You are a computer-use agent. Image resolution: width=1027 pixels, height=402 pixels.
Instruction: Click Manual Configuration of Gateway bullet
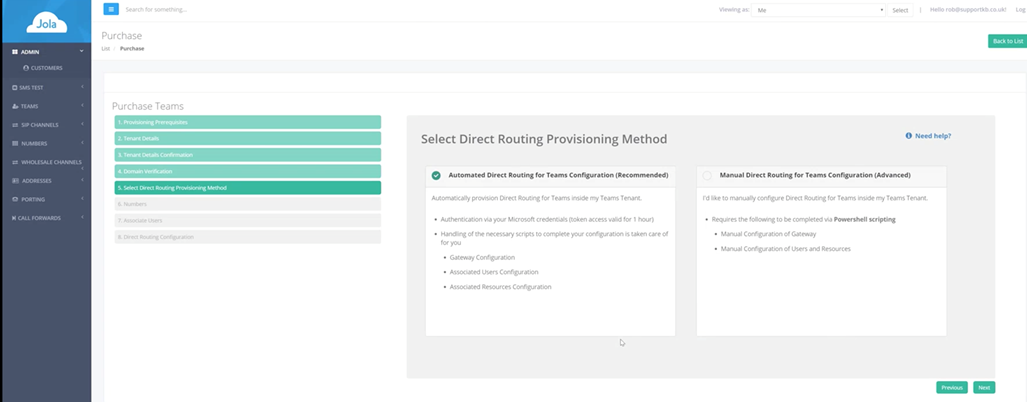click(768, 234)
